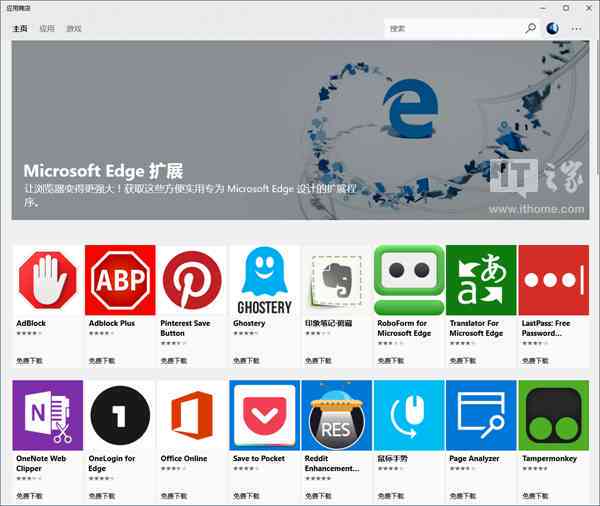600x506 pixels.
Task: Select the RoboForm for Microsoft Edge icon
Action: [x=409, y=281]
